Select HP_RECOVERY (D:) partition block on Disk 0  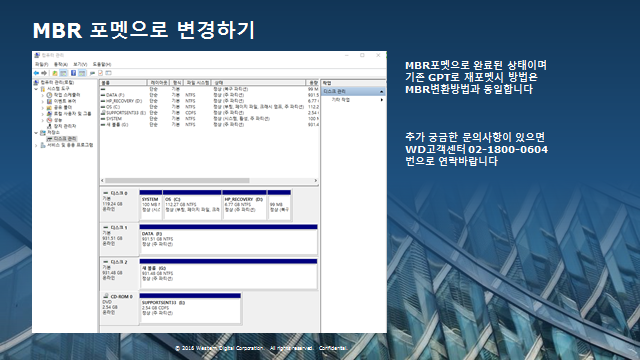244,205
